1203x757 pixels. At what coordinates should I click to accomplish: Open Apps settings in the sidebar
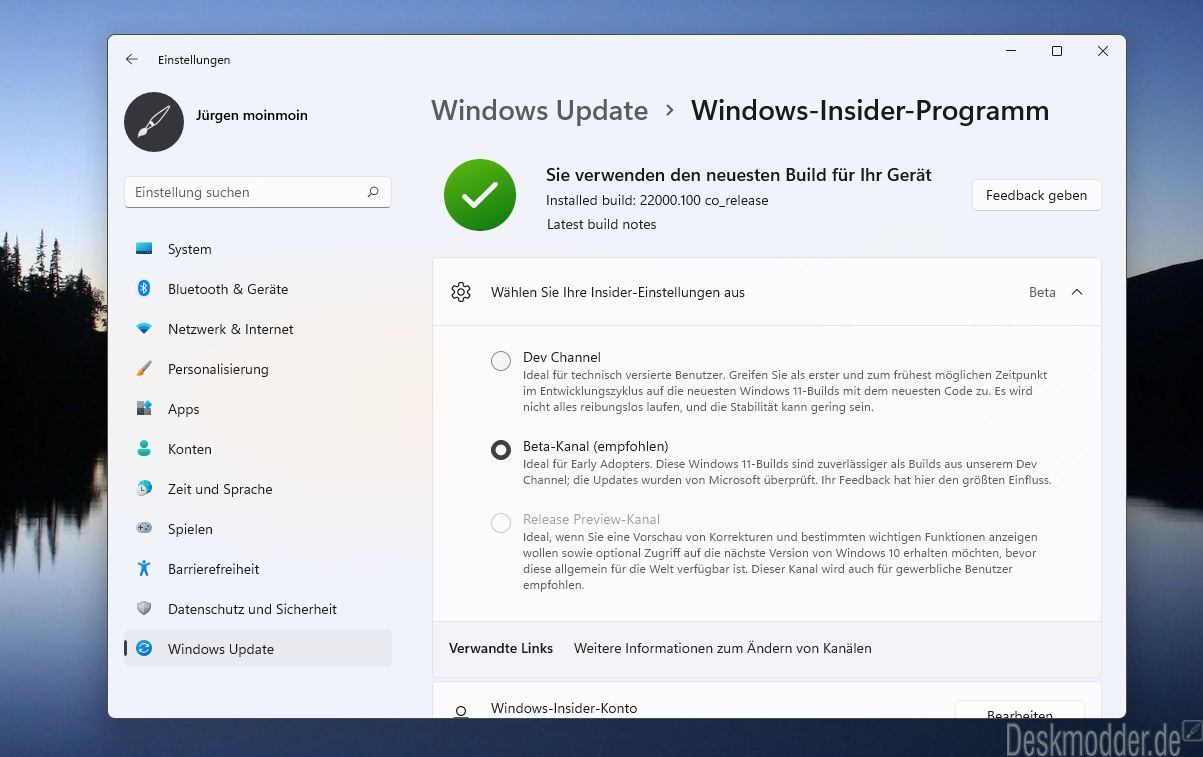(x=258, y=409)
